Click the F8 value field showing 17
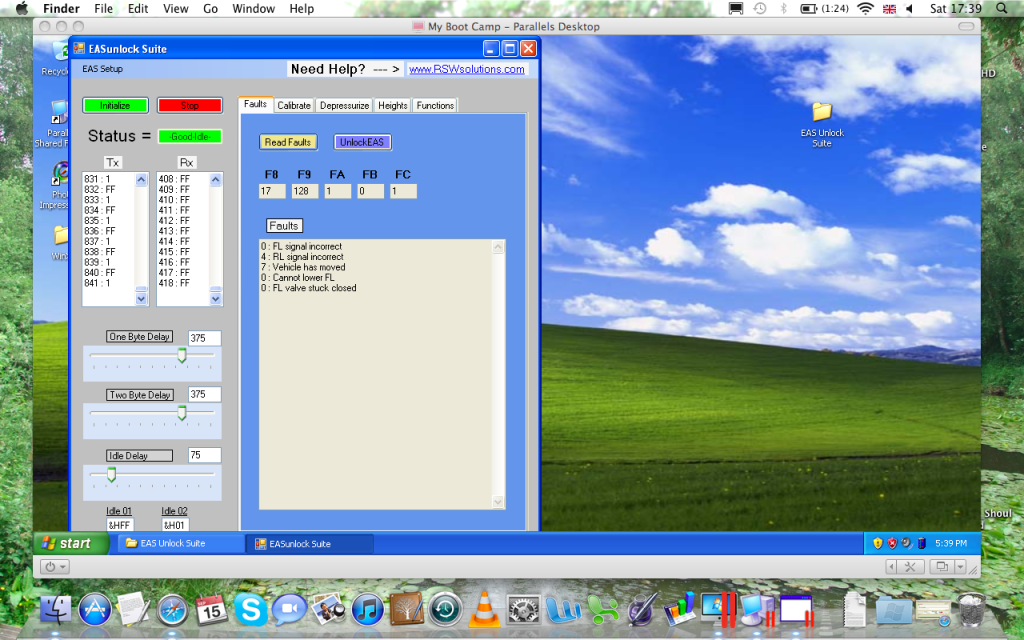The width and height of the screenshot is (1024, 640). [x=272, y=191]
